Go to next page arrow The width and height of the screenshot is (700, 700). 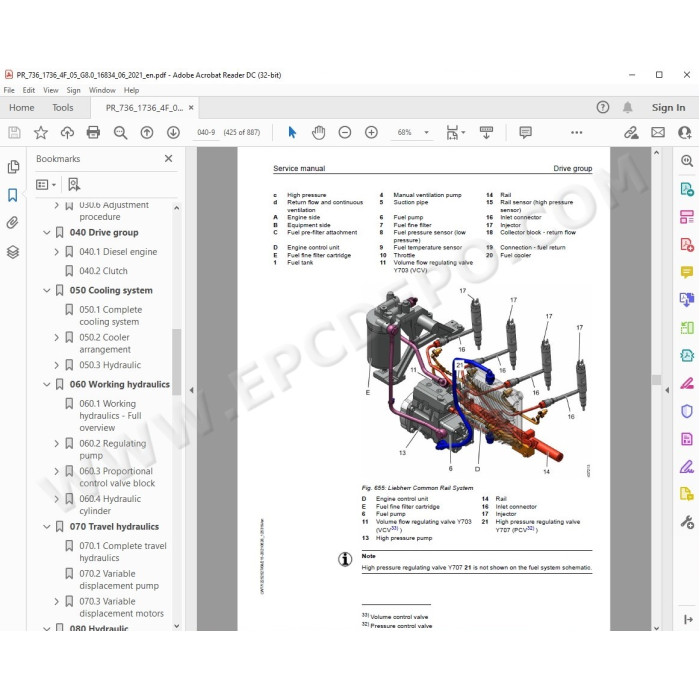coord(173,133)
